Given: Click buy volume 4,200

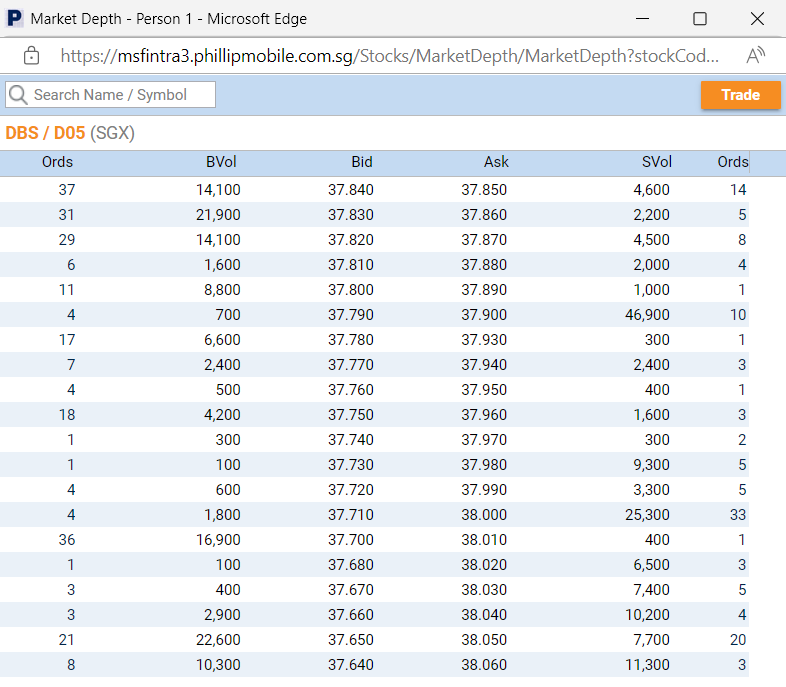Looking at the screenshot, I should [x=222, y=415].
